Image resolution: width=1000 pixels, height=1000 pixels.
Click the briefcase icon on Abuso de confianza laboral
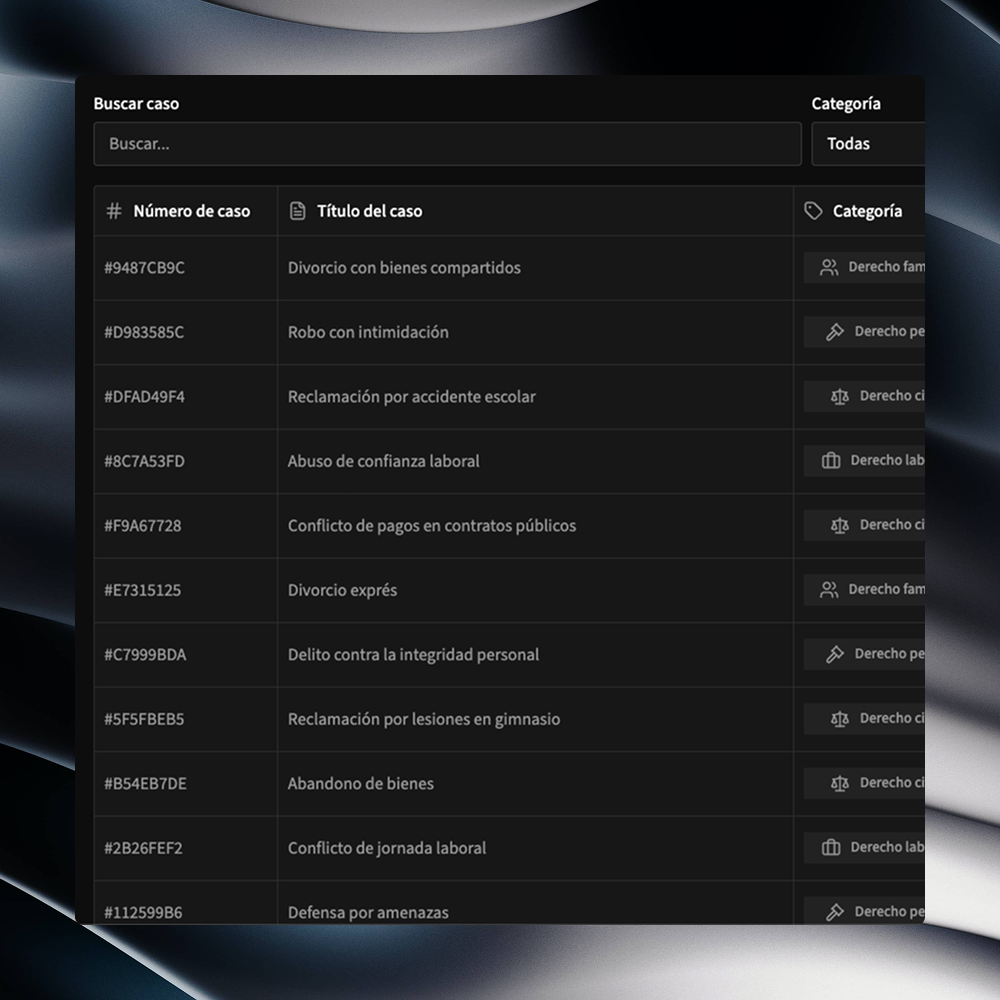click(830, 460)
